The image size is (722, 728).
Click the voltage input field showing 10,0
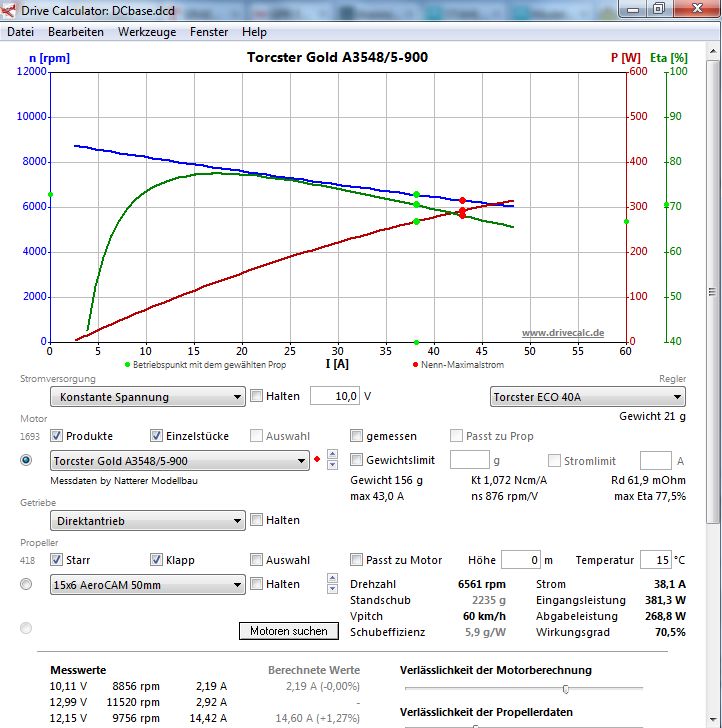coord(335,396)
